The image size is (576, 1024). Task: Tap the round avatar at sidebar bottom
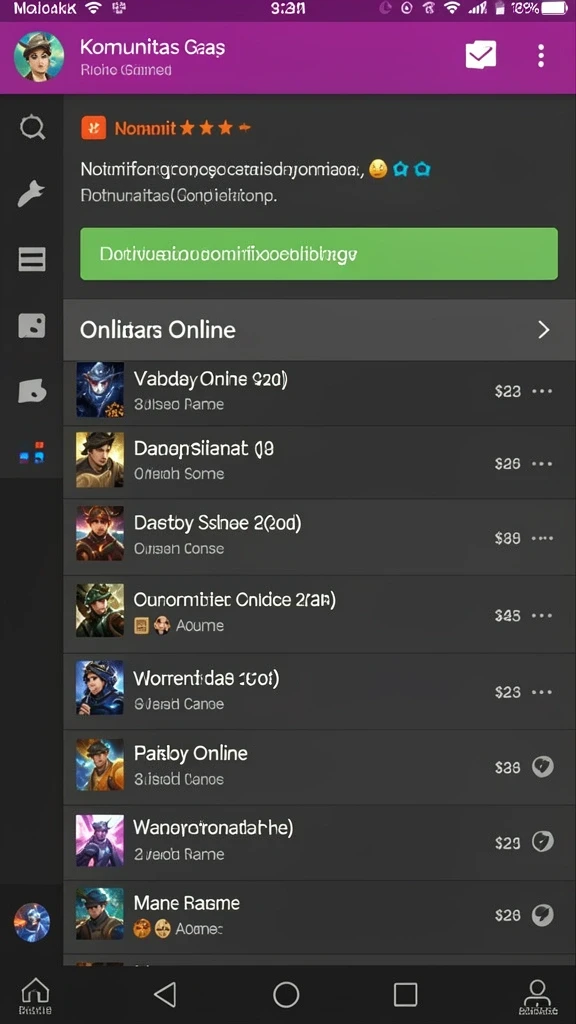click(x=31, y=922)
